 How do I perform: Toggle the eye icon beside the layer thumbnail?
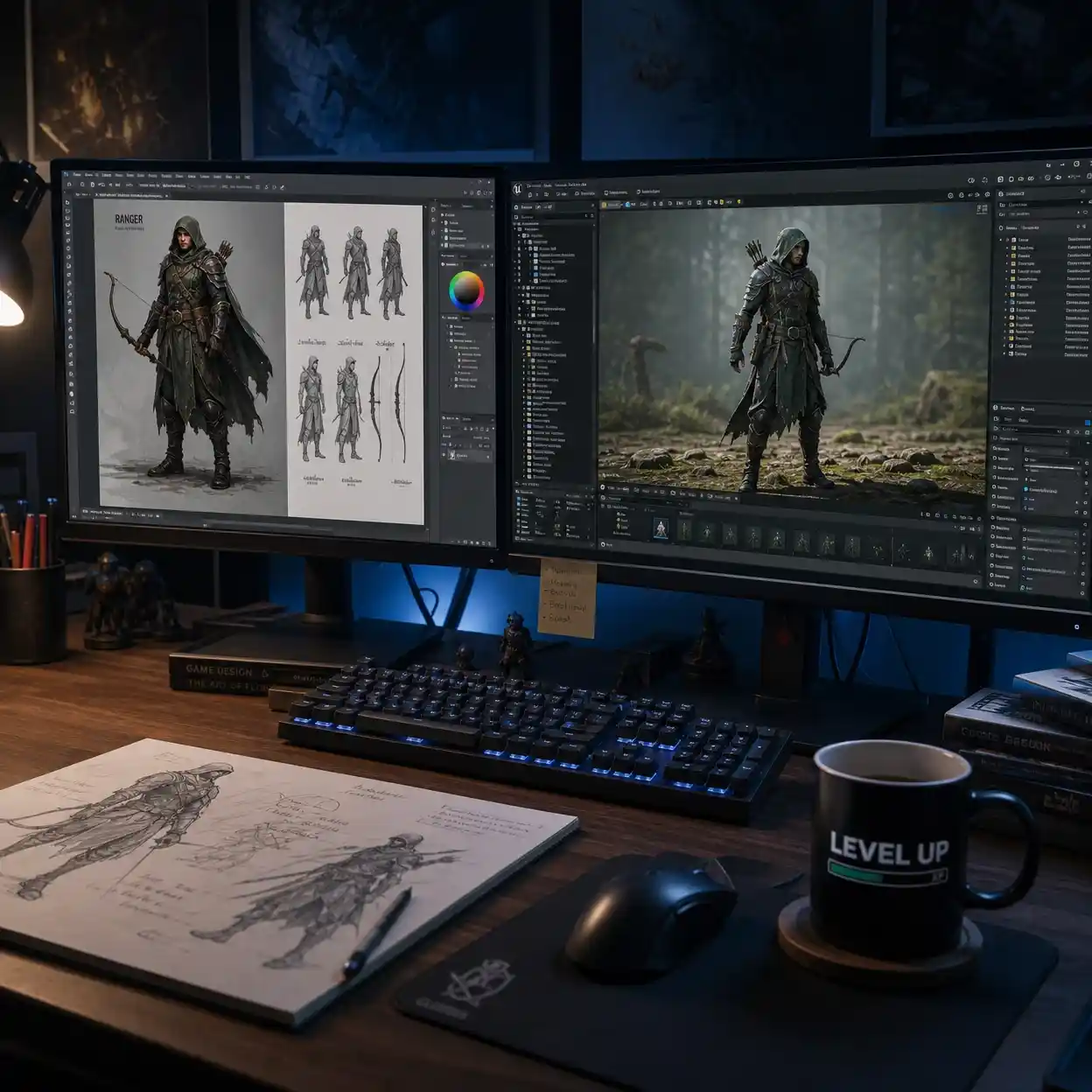(444, 454)
